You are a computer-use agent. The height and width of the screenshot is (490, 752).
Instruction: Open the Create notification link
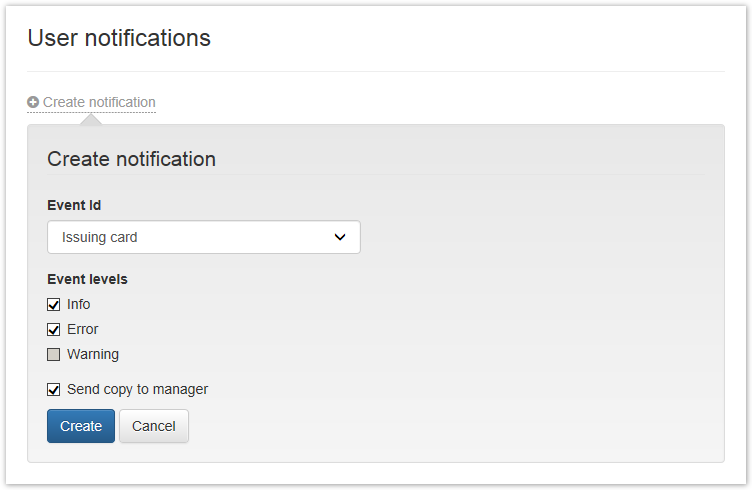coord(98,102)
